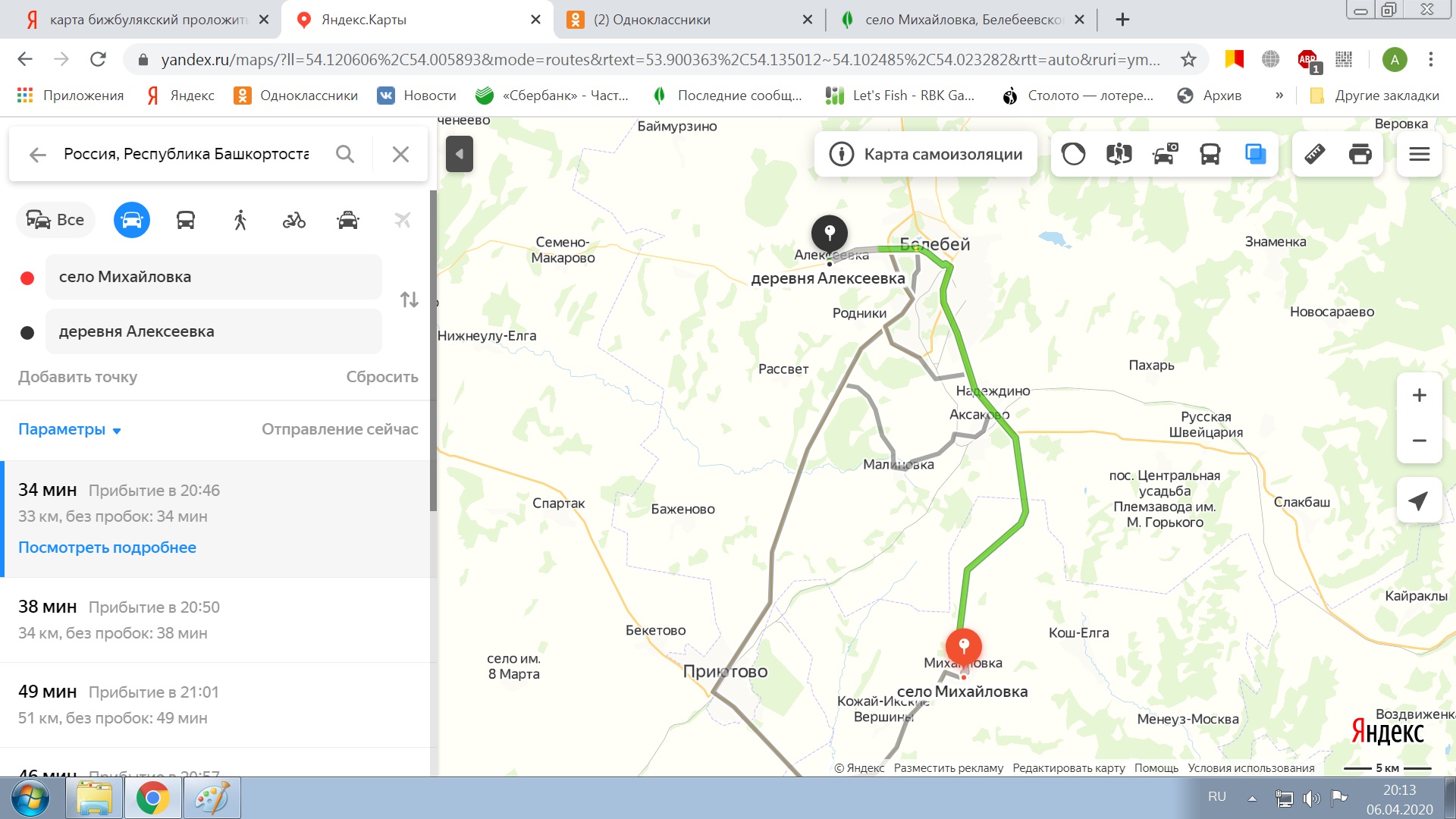Click Сбросить to reset route
Viewport: 1456px width, 819px height.
coord(382,377)
